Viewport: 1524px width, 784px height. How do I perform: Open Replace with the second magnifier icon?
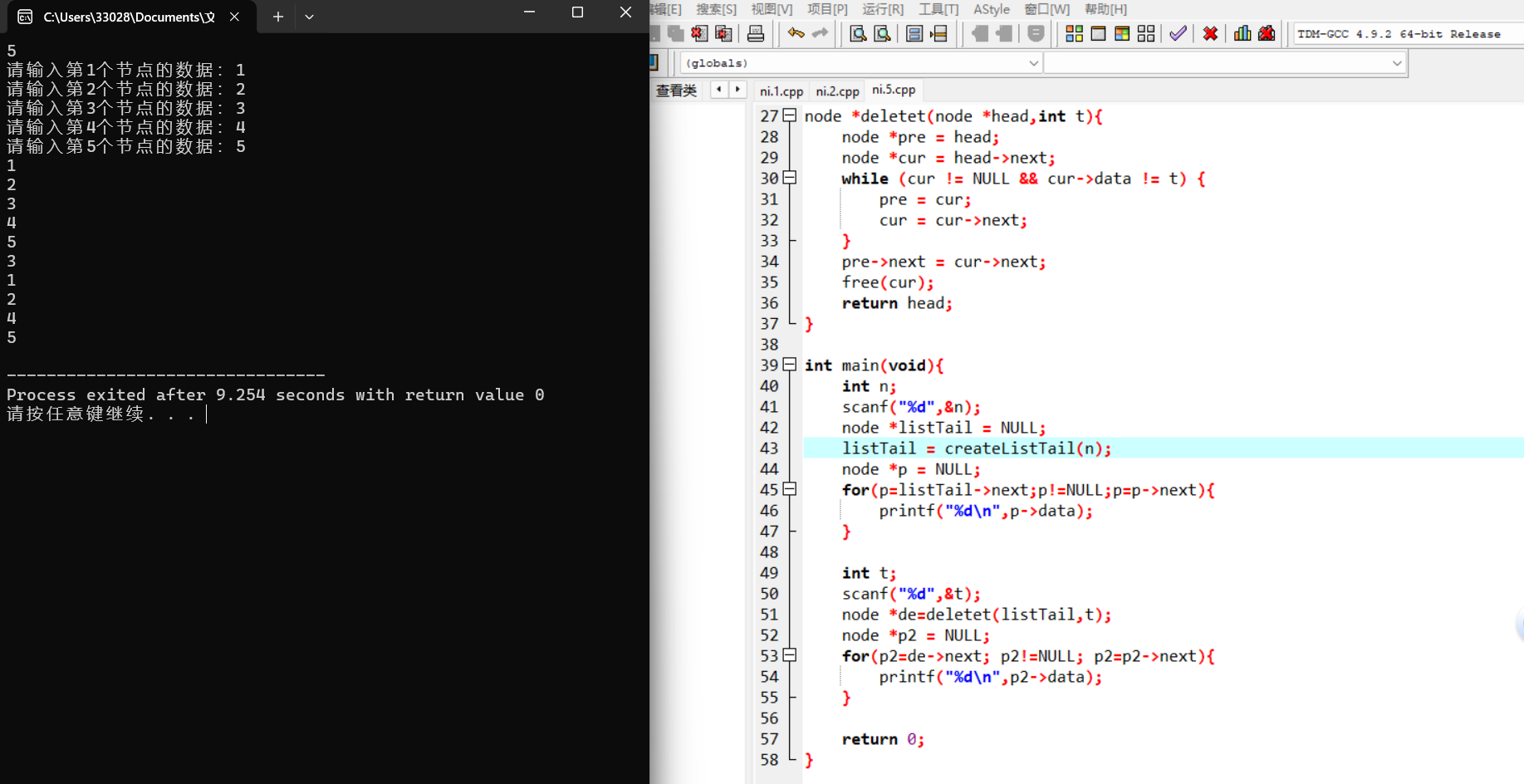(x=882, y=33)
